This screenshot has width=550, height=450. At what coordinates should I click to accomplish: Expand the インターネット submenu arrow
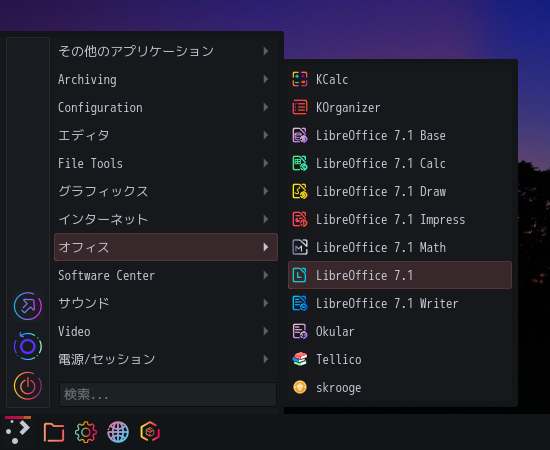click(x=266, y=219)
